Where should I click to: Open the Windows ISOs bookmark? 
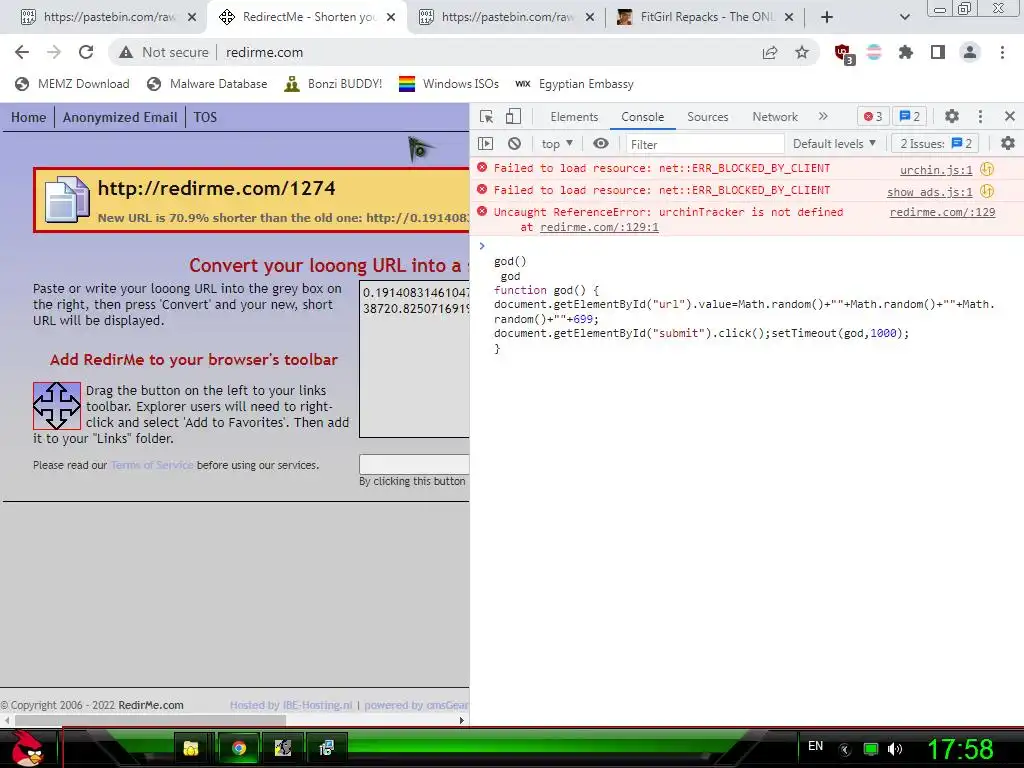point(449,84)
